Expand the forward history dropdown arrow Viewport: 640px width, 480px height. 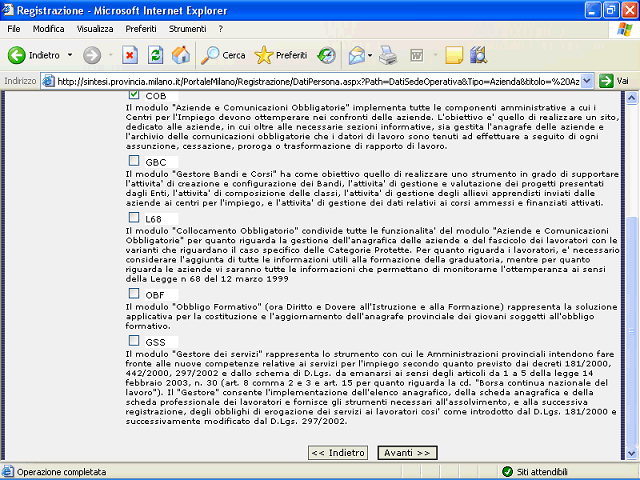pos(111,55)
